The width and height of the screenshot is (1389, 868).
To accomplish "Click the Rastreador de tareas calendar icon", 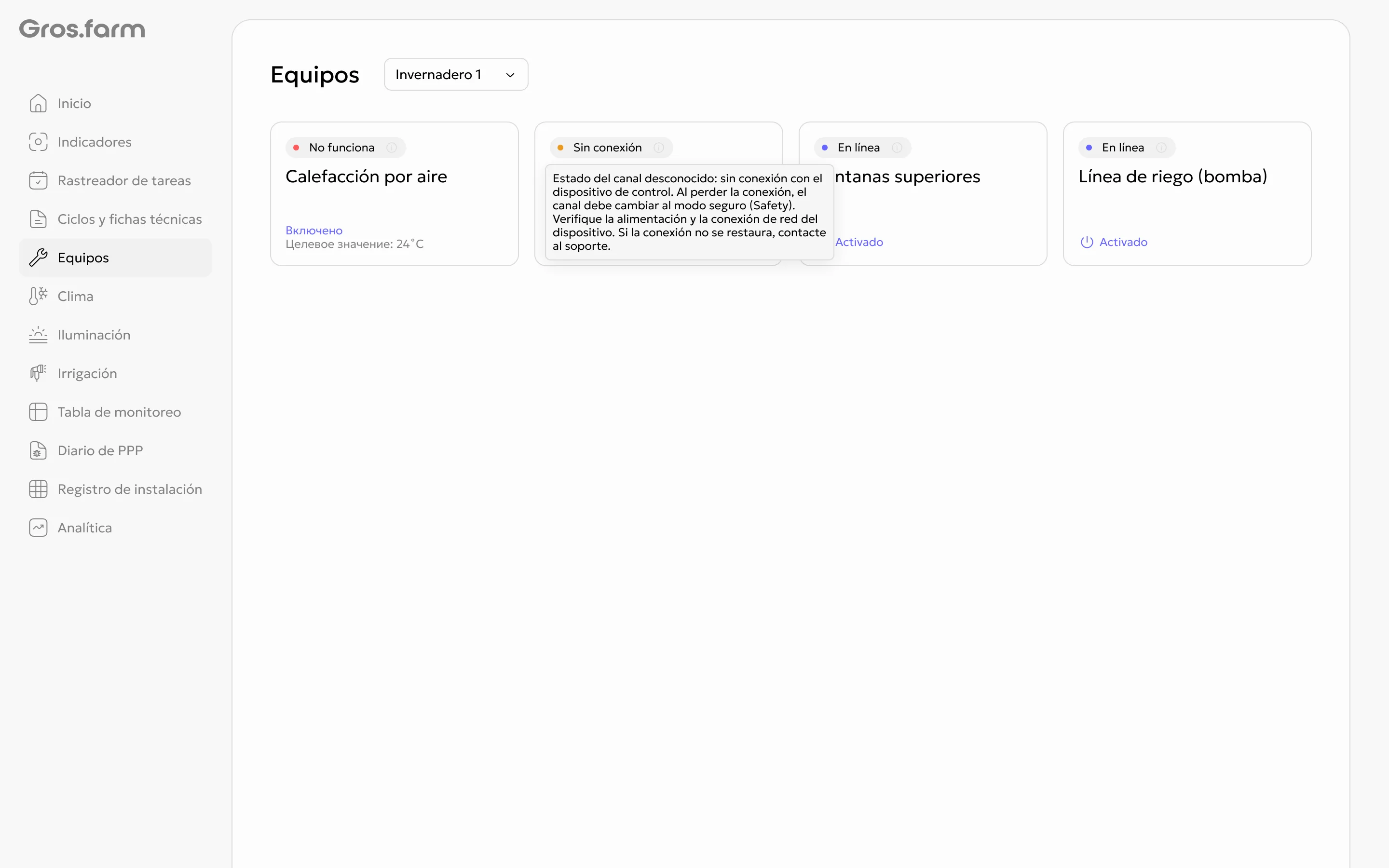I will pyautogui.click(x=38, y=180).
